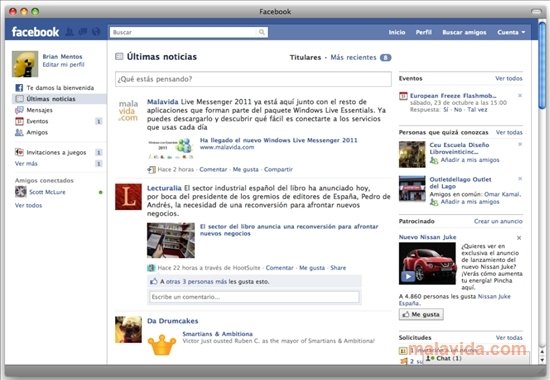Open the notifications globe icon

pyautogui.click(x=96, y=32)
